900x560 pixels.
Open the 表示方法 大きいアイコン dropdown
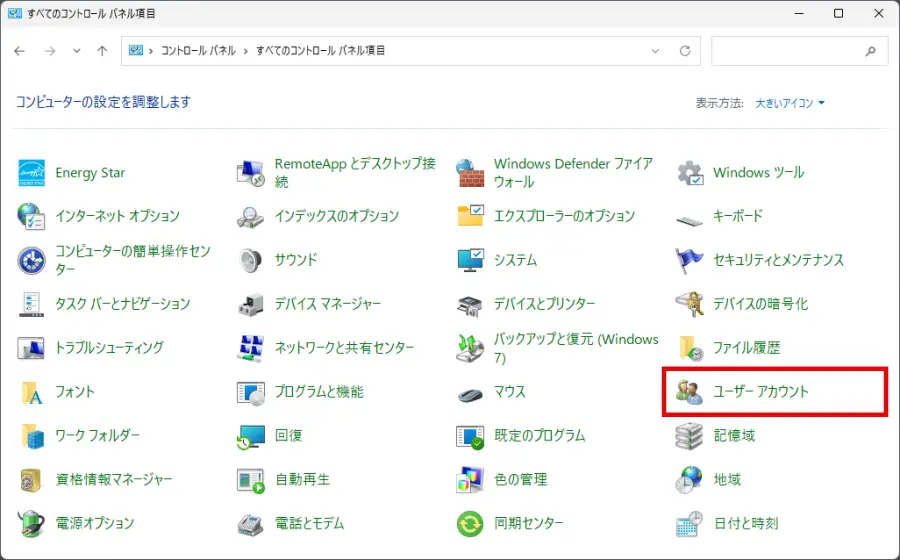pos(790,103)
